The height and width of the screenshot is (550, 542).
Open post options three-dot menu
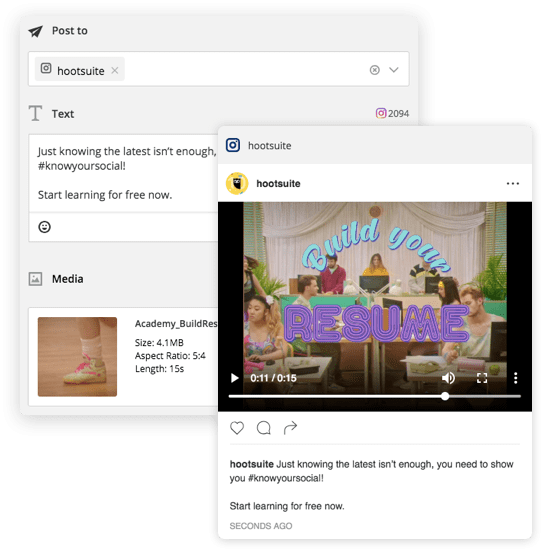[513, 183]
